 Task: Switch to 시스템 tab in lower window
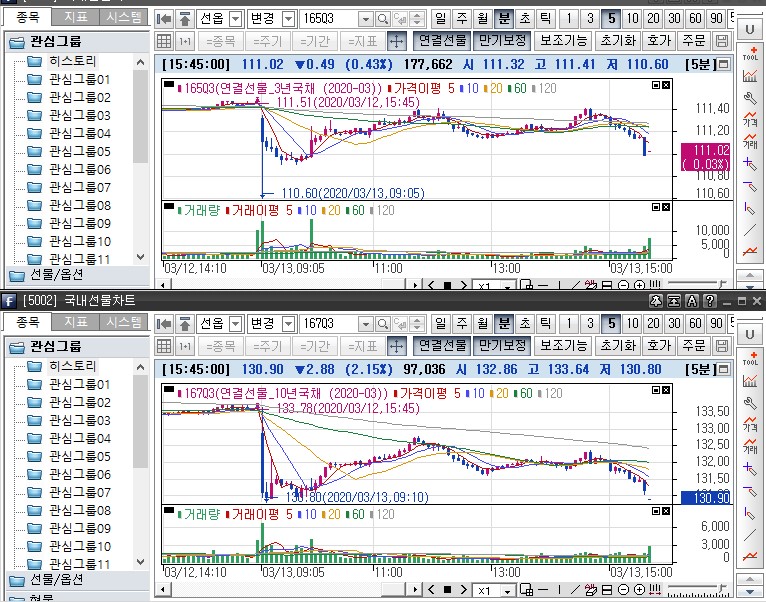124,322
